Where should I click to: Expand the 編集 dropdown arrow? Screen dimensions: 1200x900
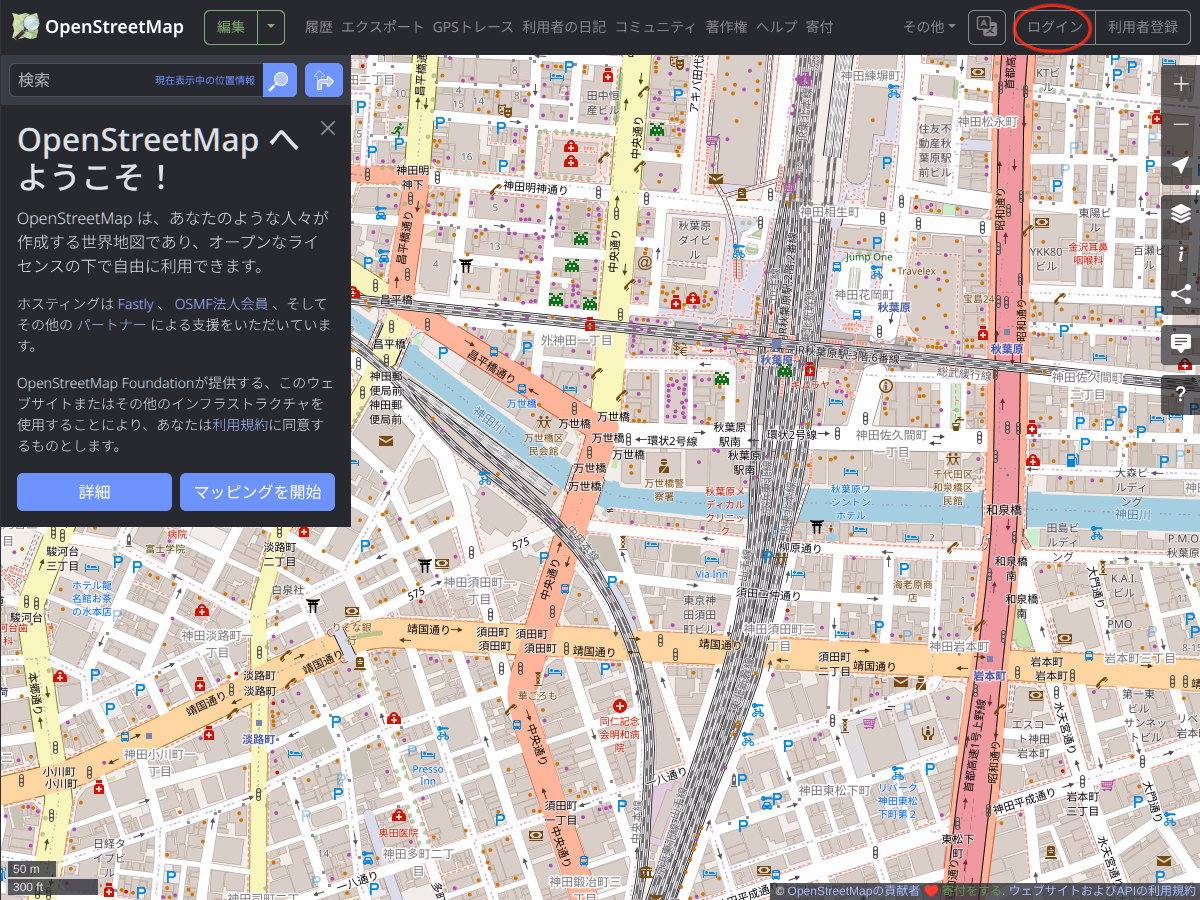[271, 27]
